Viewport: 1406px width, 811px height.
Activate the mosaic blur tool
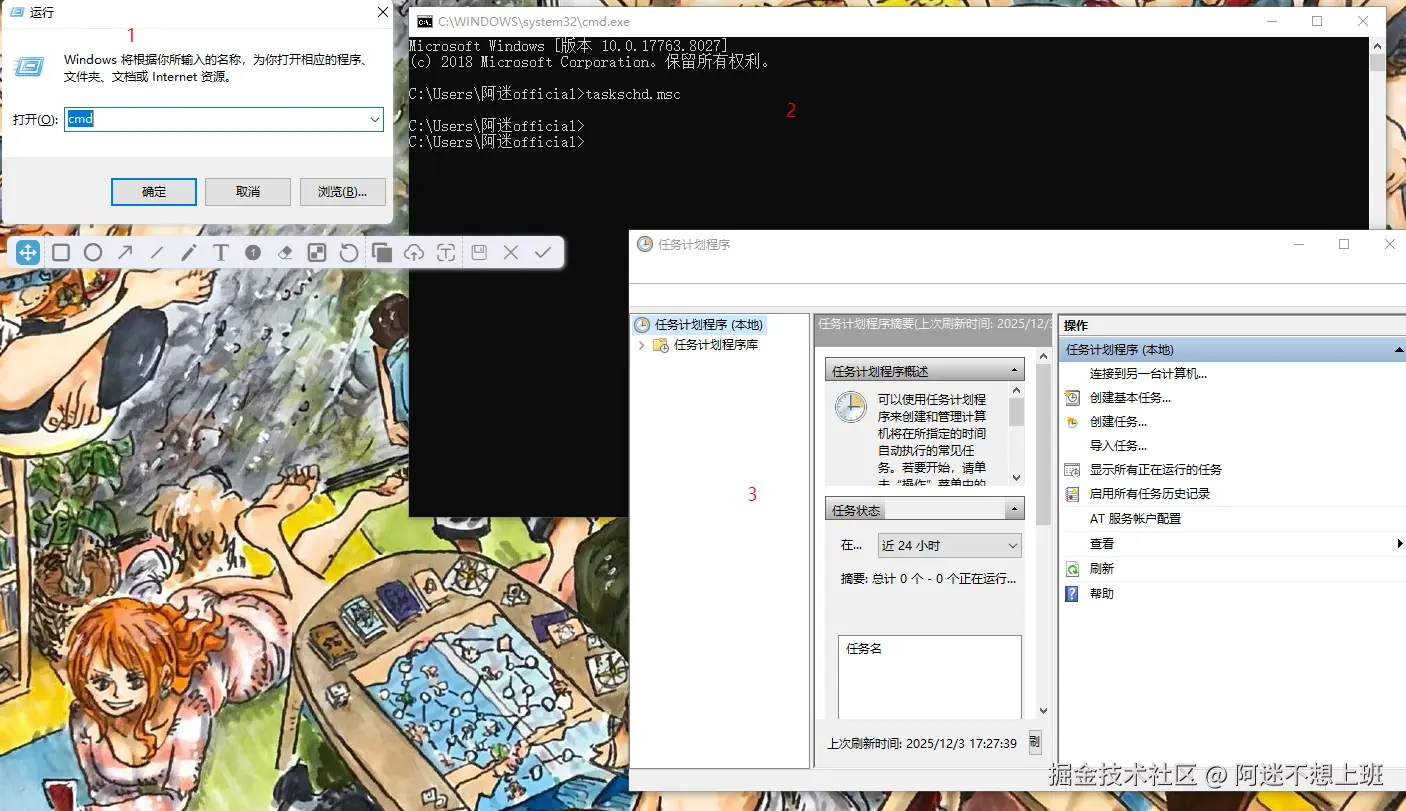317,253
